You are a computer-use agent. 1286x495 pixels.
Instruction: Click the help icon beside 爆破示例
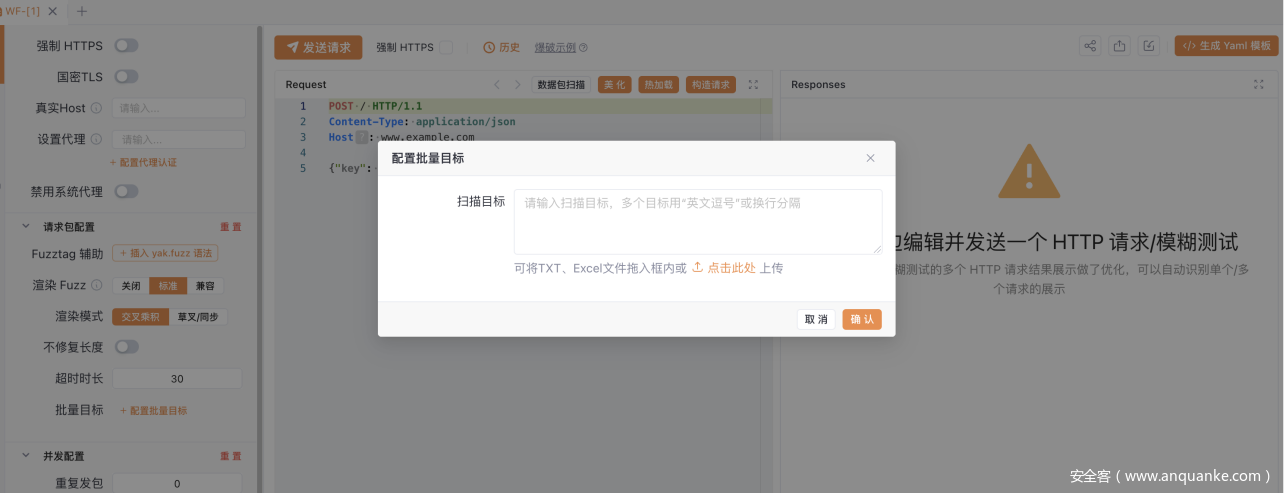(x=583, y=48)
